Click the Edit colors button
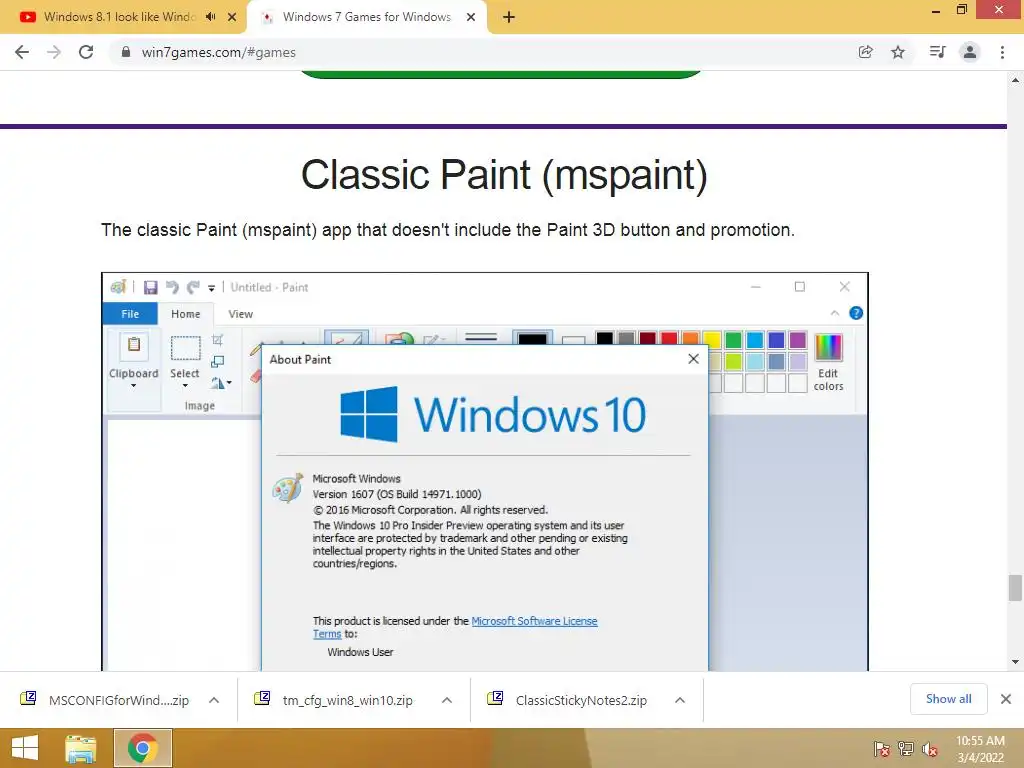Viewport: 1024px width, 768px height. (828, 362)
